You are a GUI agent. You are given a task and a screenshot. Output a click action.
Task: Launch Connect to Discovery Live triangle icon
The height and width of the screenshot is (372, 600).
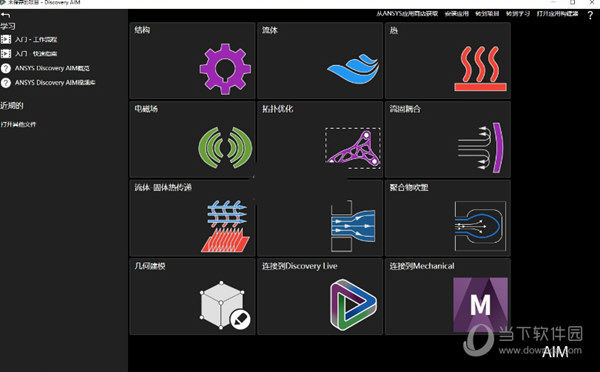(x=353, y=305)
